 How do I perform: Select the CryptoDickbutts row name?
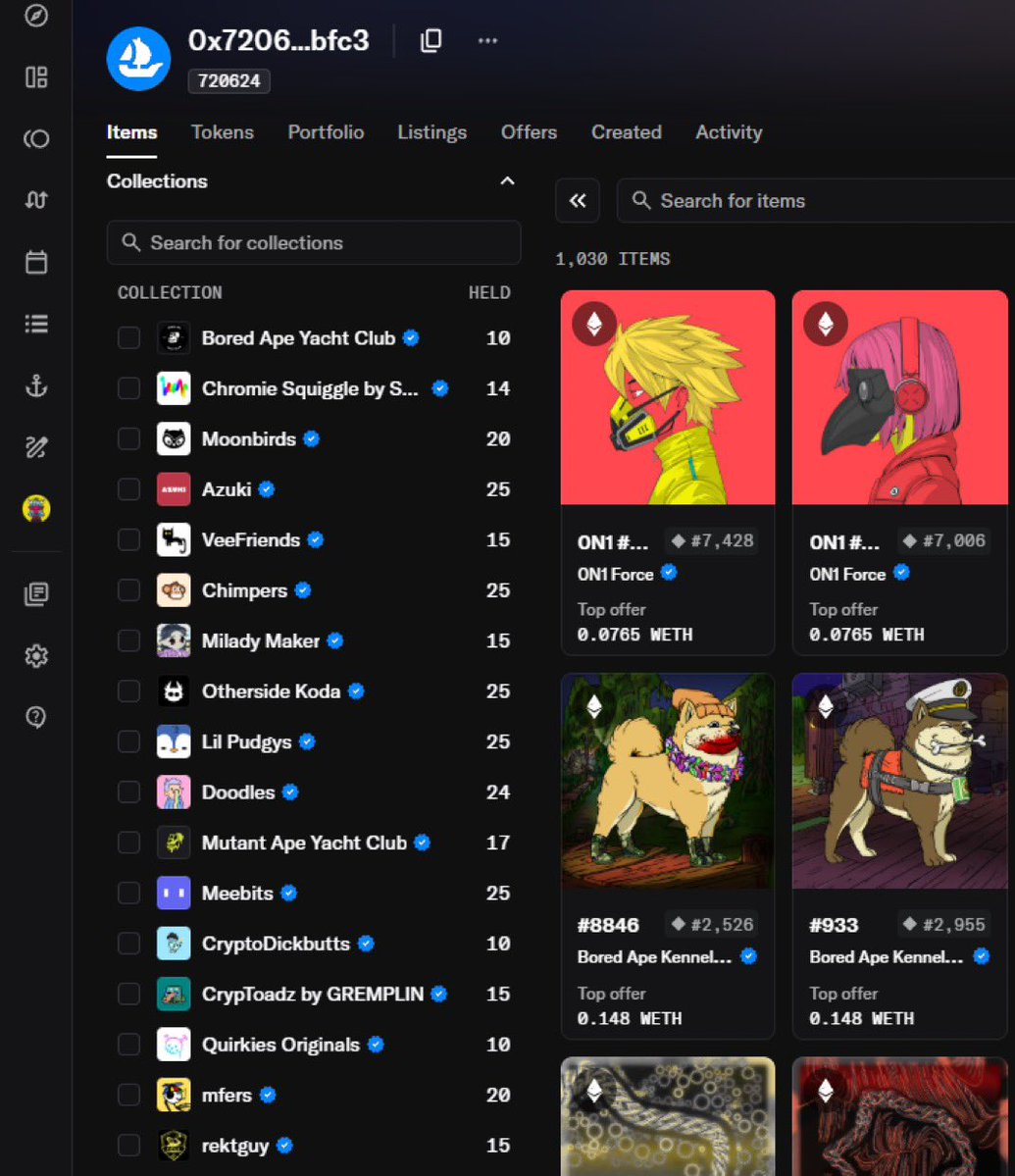tap(276, 944)
